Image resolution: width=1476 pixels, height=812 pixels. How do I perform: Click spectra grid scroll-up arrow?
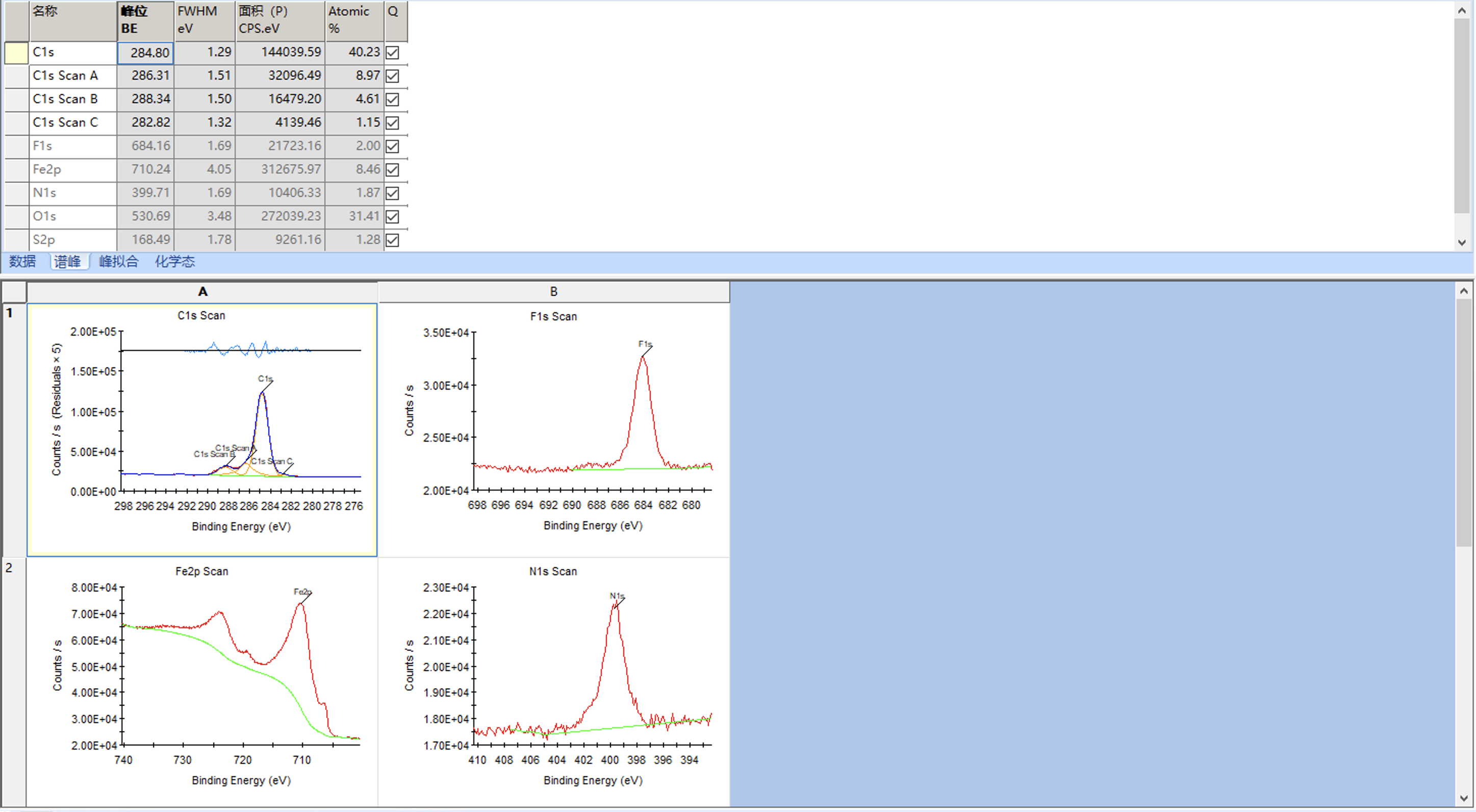tap(1464, 291)
